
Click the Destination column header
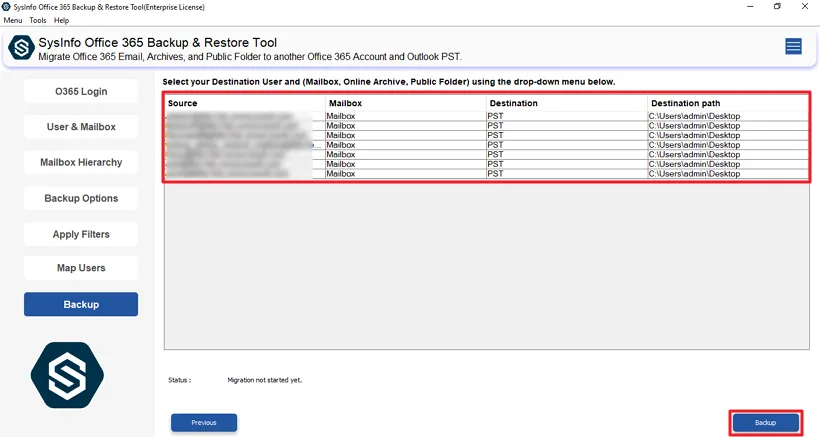(566, 103)
